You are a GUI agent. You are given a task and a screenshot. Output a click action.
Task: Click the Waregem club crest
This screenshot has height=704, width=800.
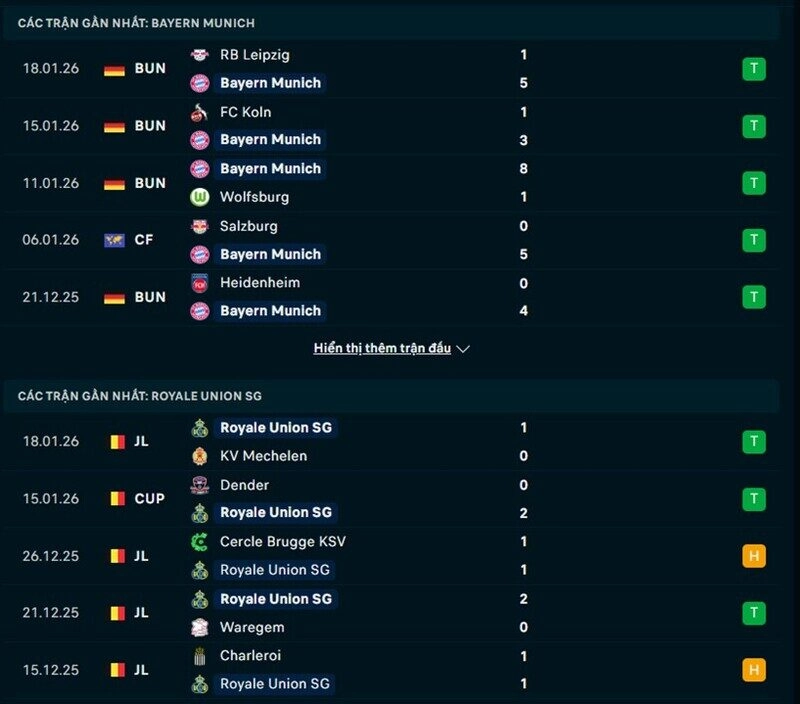click(200, 627)
